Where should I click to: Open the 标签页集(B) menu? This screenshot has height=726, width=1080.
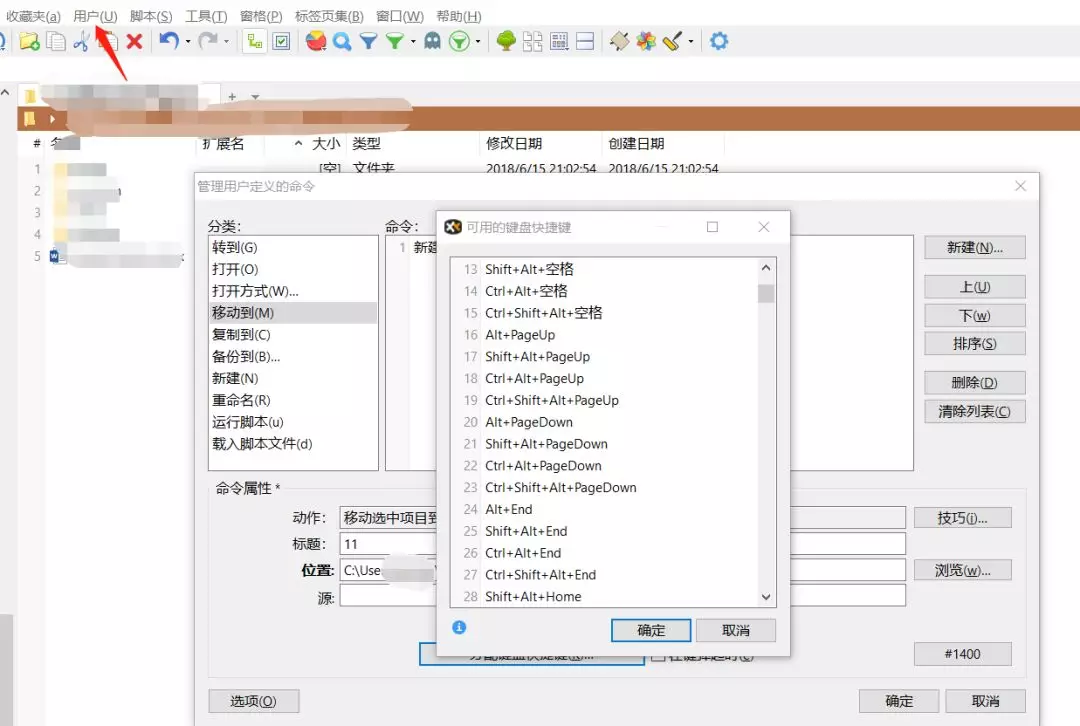point(329,16)
